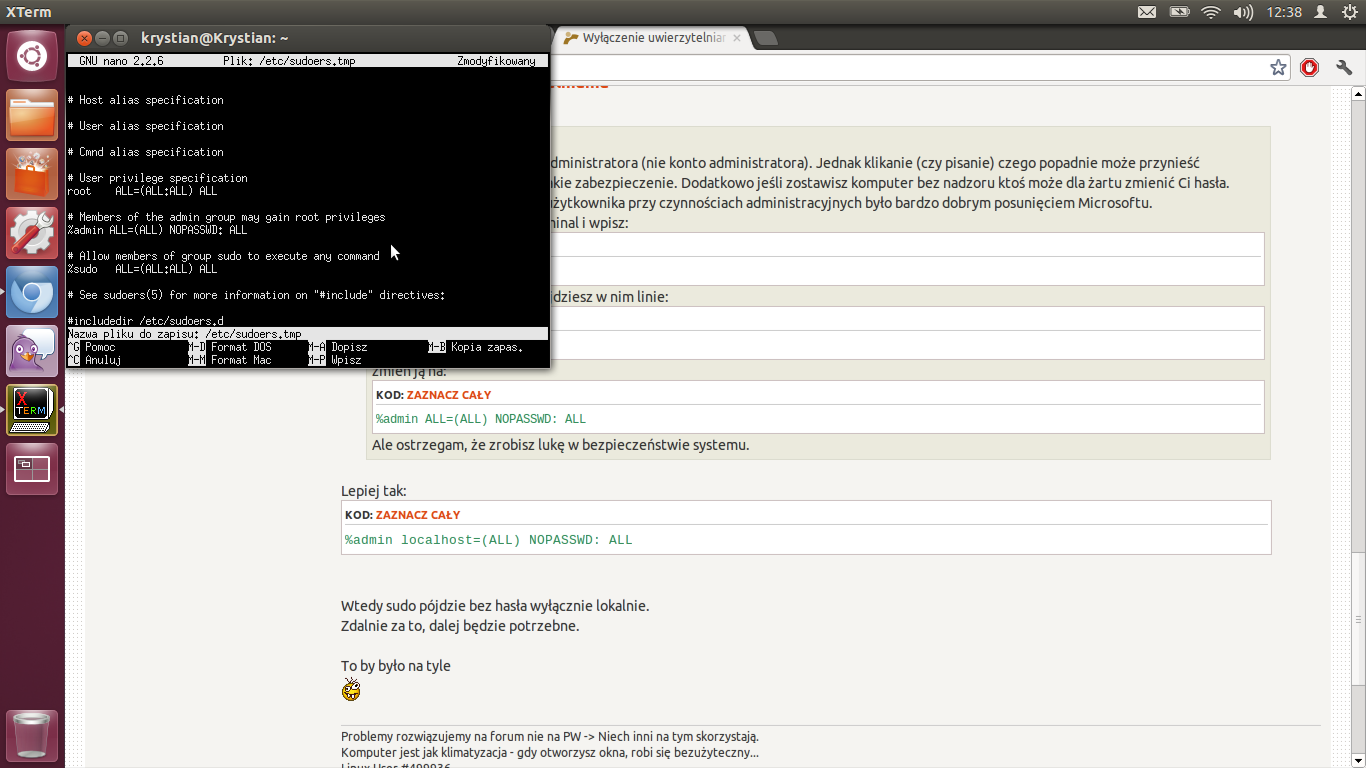The height and width of the screenshot is (768, 1366).
Task: Click ZAZNACZ CAŁY in the localhost code block
Action: click(417, 514)
